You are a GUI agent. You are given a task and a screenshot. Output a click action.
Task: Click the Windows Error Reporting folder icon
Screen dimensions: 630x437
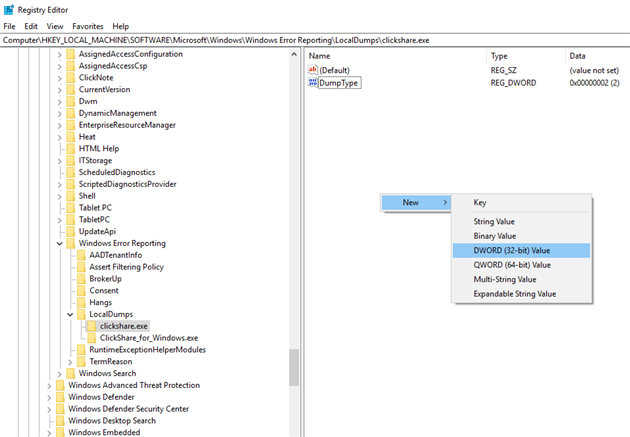pyautogui.click(x=71, y=243)
